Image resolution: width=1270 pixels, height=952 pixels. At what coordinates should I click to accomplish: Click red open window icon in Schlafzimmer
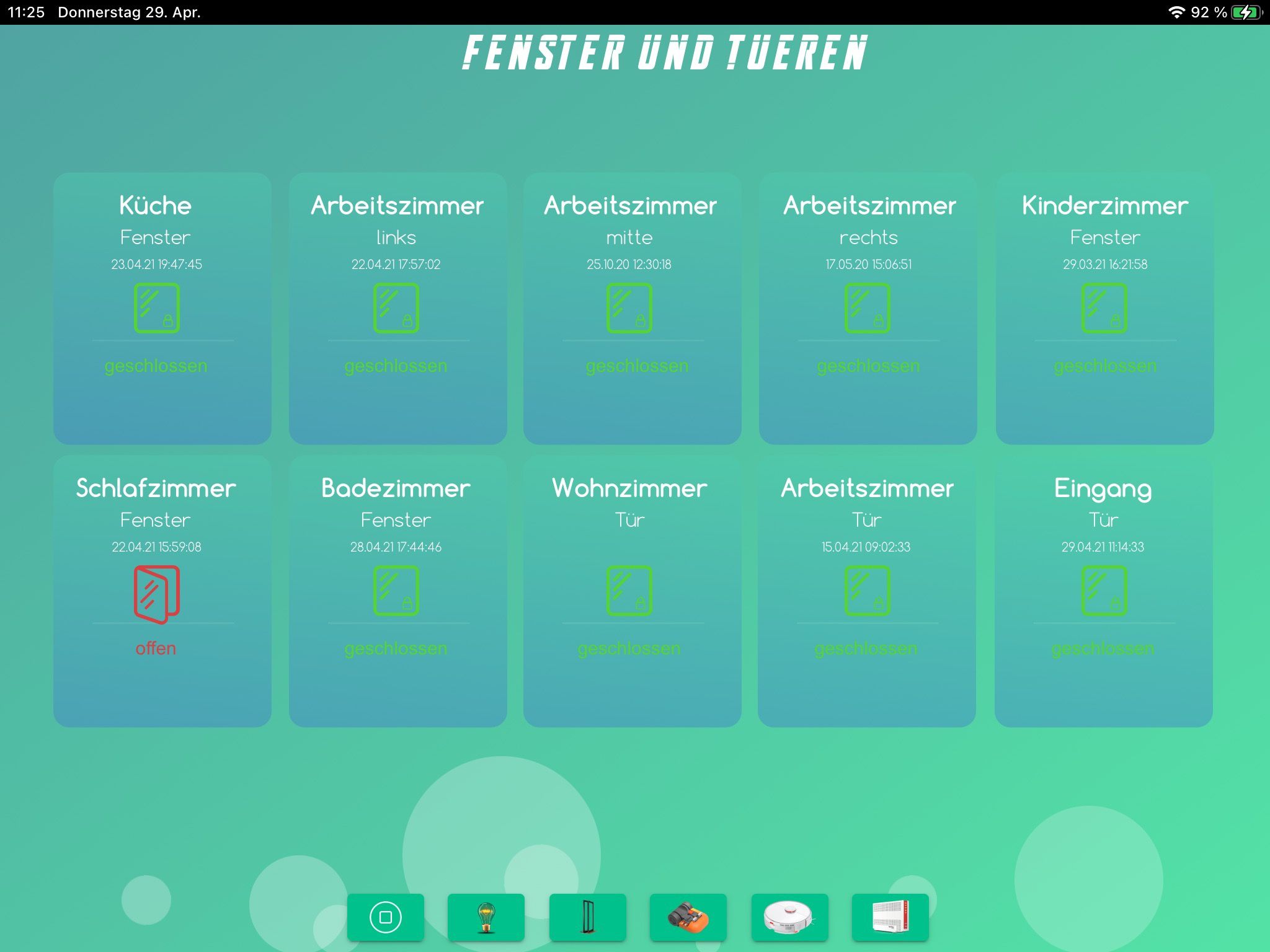click(x=156, y=593)
